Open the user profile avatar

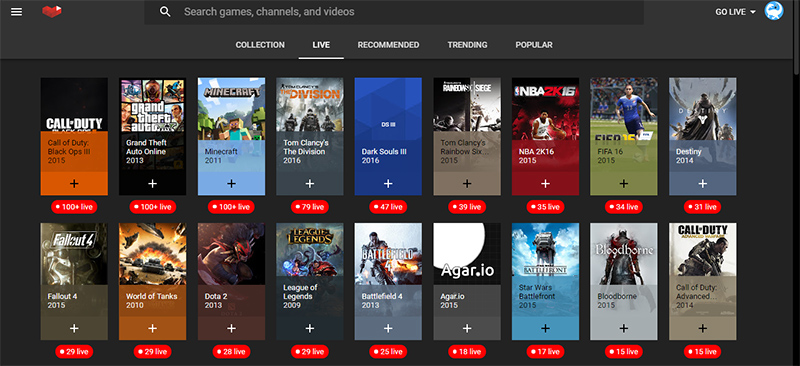pyautogui.click(x=773, y=11)
